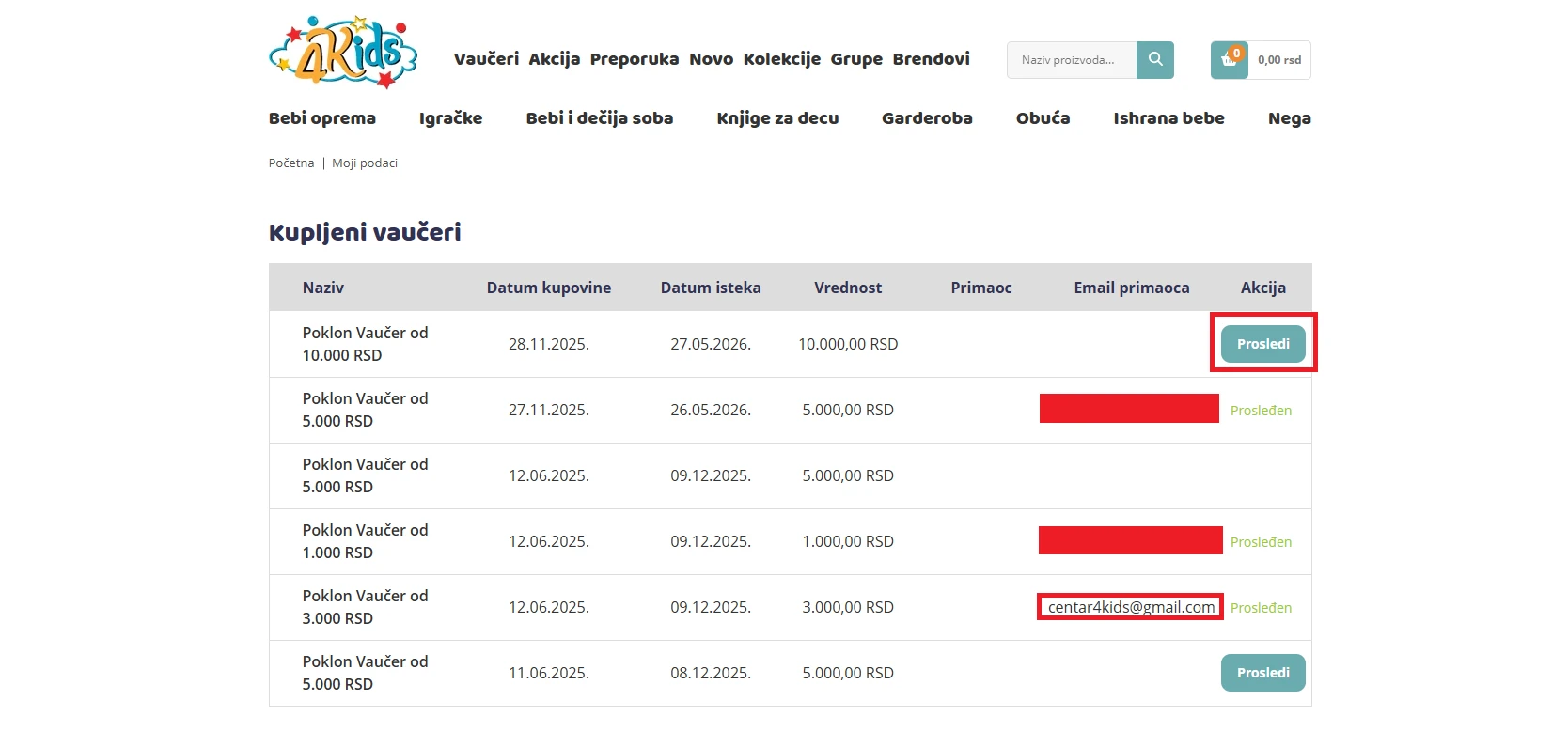Viewport: 1568px width, 747px height.
Task: Click Prosledi for voucher bought 11.06.2025
Action: click(1262, 673)
